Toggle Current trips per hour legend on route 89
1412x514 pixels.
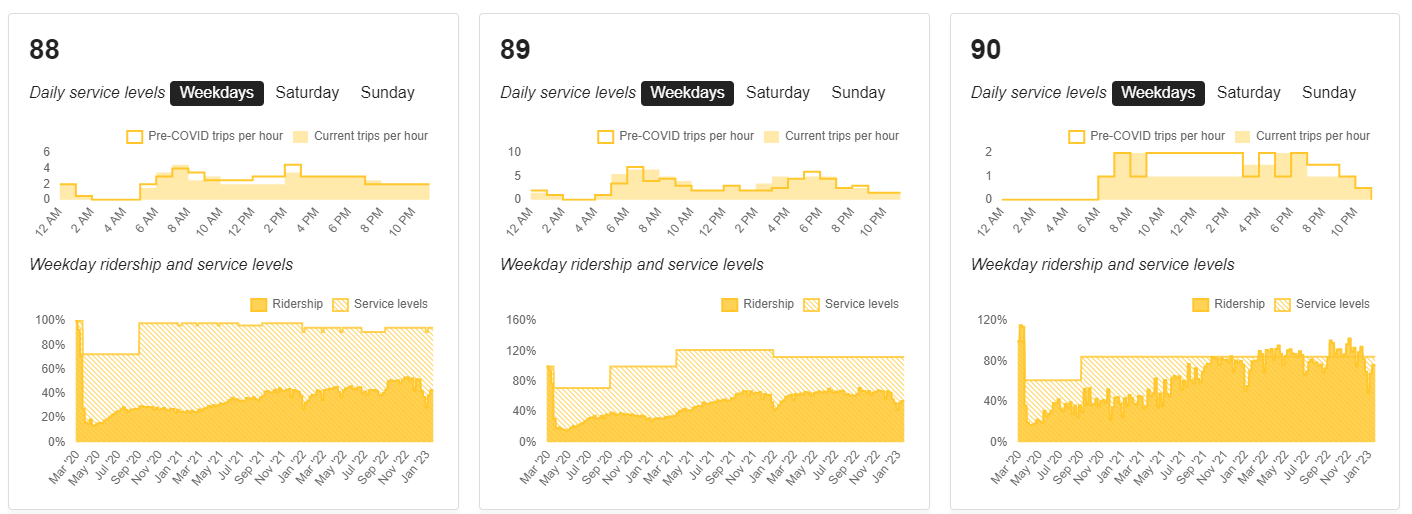click(772, 136)
